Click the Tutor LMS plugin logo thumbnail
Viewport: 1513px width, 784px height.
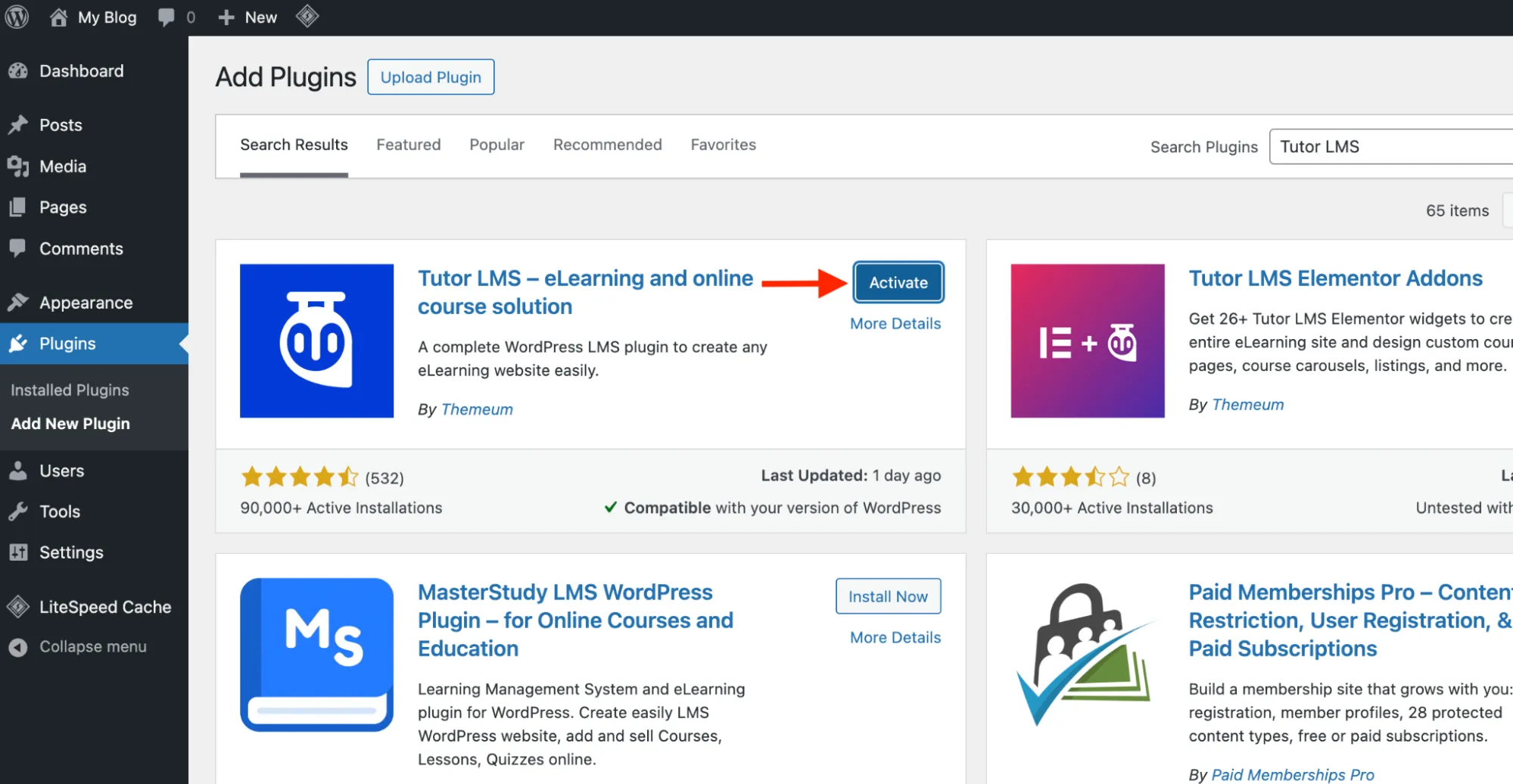pos(316,341)
